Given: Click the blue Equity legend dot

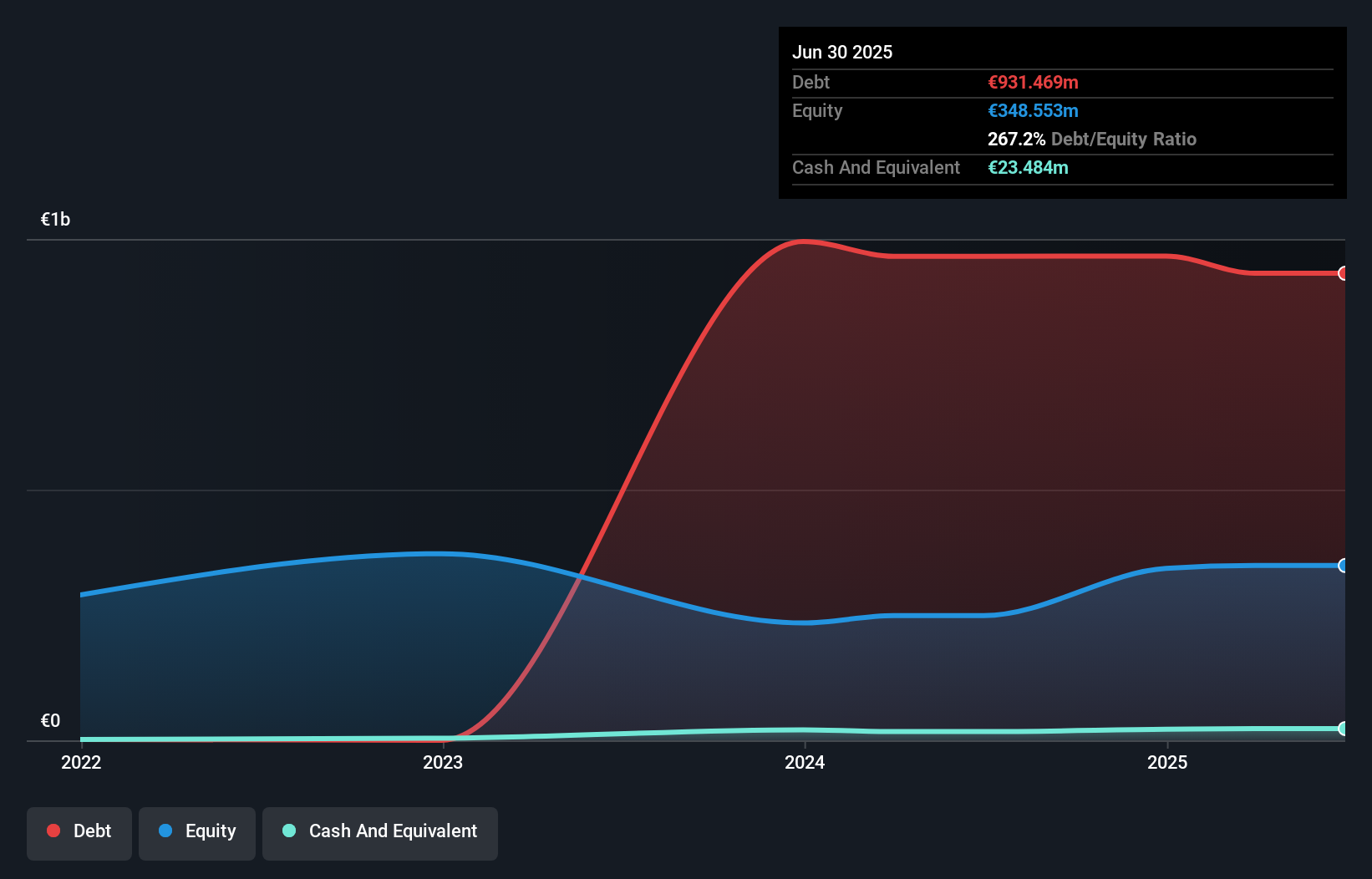Looking at the screenshot, I should click(x=165, y=831).
